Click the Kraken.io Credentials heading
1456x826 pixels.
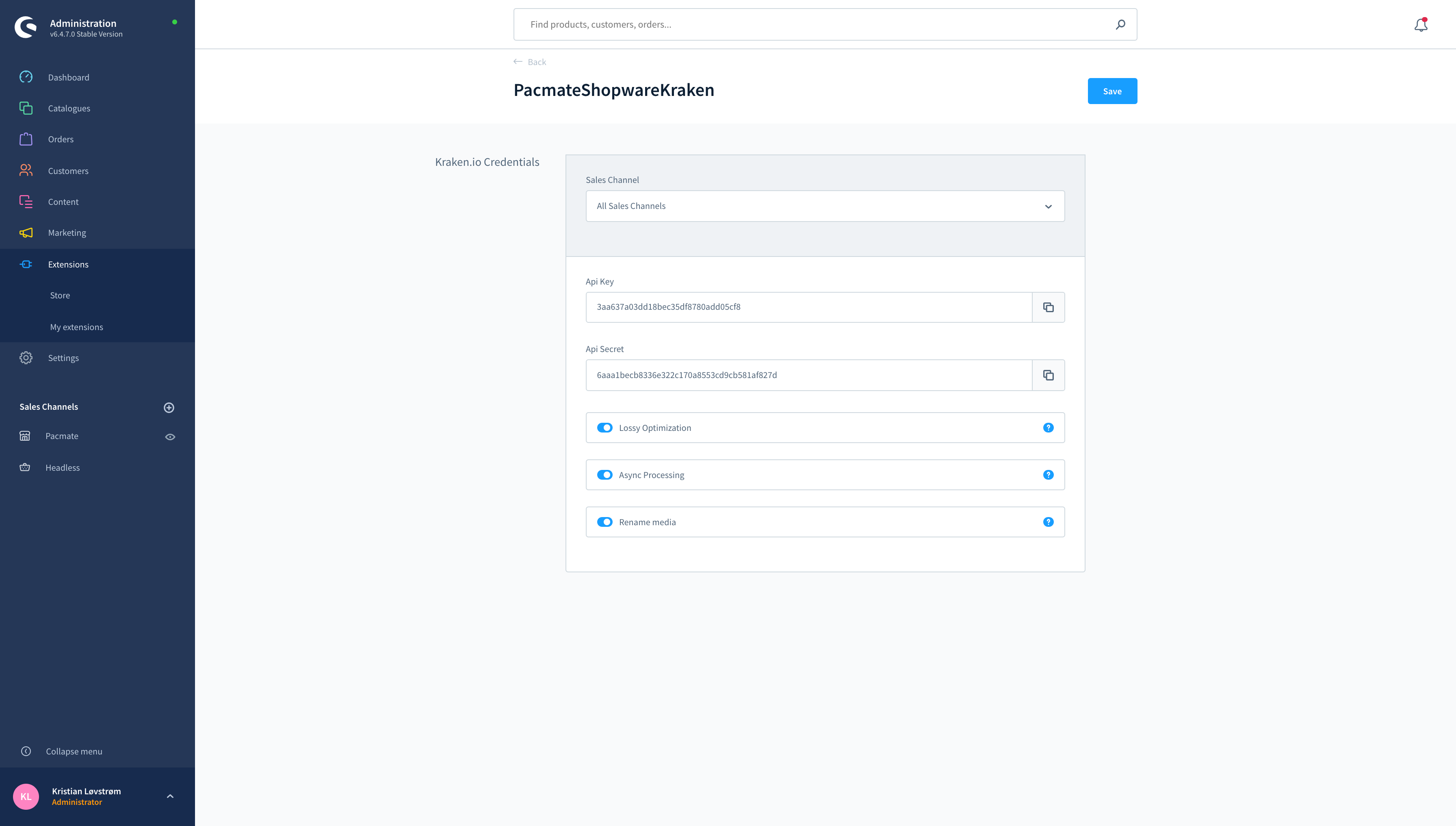tap(487, 162)
